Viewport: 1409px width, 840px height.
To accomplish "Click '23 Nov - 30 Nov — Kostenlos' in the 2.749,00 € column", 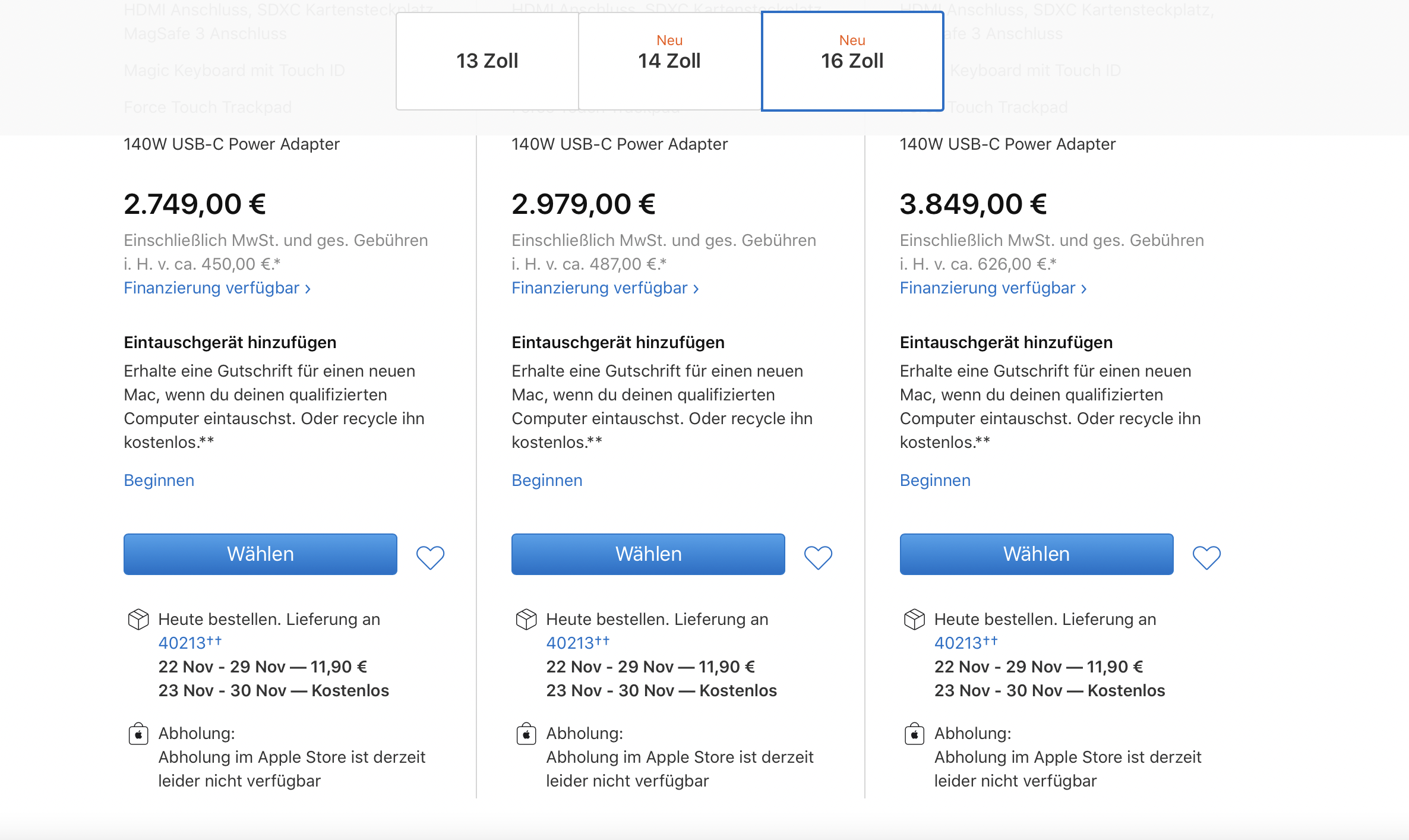I will tap(273, 690).
